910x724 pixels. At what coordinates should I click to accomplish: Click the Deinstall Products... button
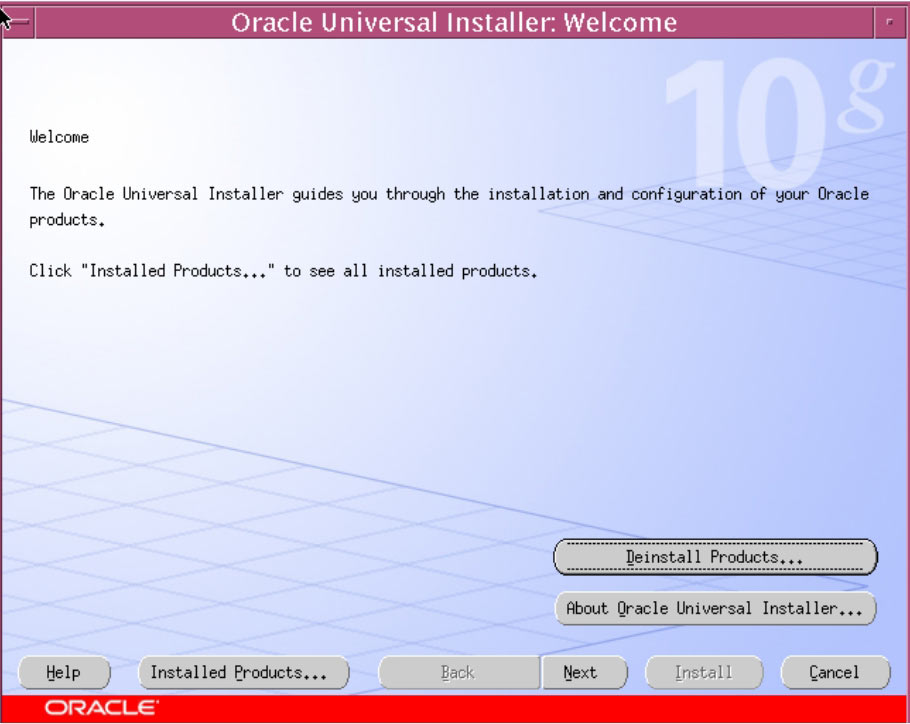pyautogui.click(x=716, y=557)
